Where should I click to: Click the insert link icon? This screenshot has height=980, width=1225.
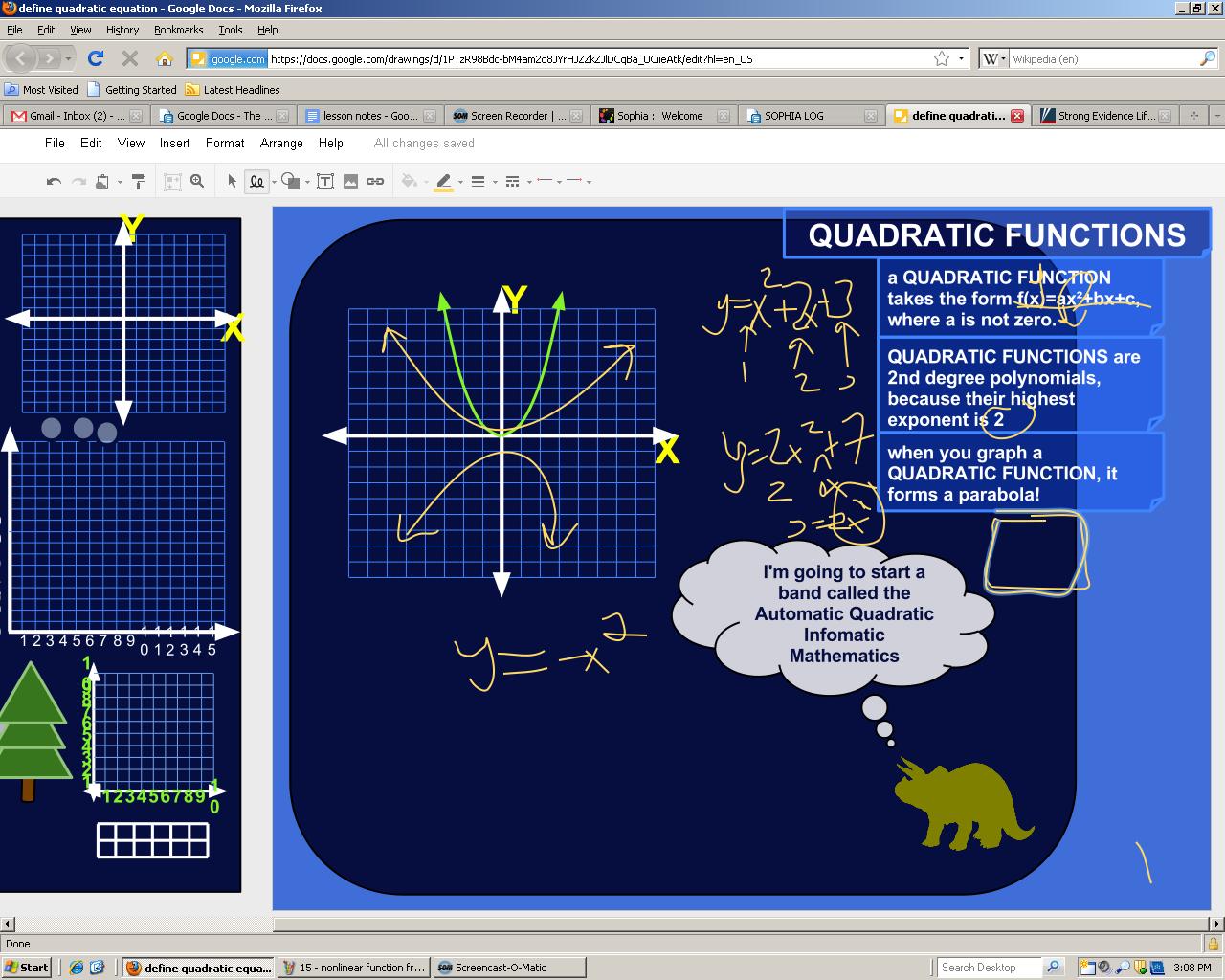point(375,181)
